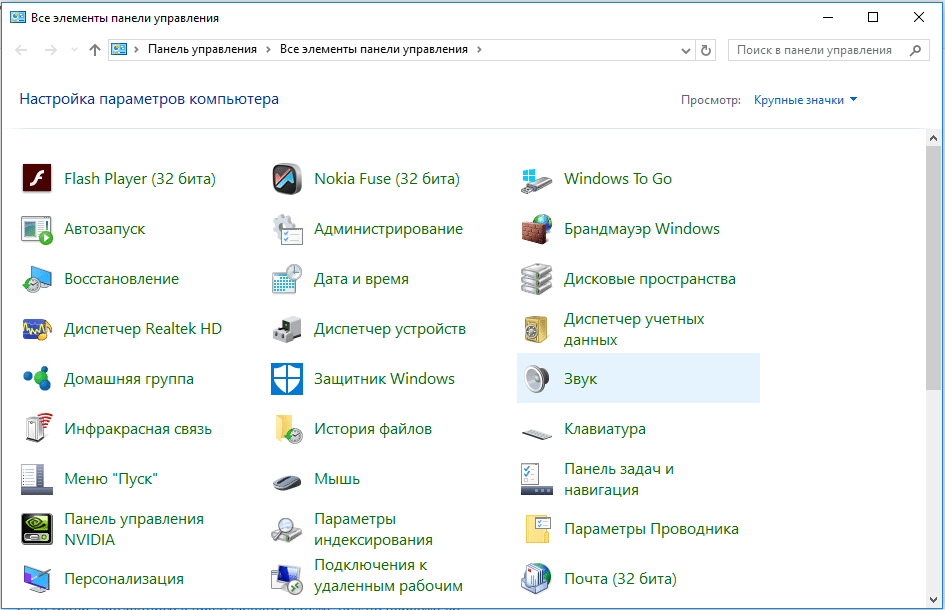The width and height of the screenshot is (945, 610).
Task: Open the Автозапуск icon
Action: click(37, 230)
